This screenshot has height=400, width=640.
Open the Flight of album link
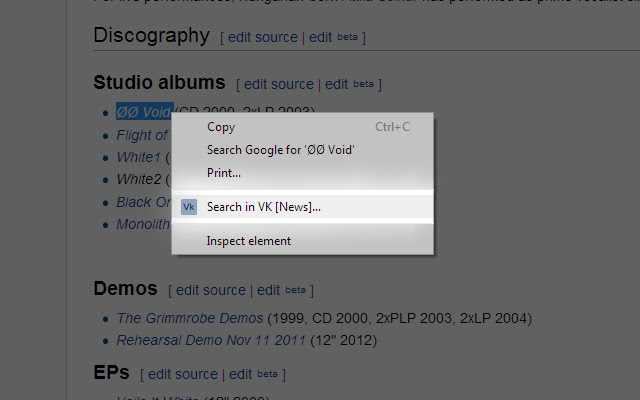point(142,135)
